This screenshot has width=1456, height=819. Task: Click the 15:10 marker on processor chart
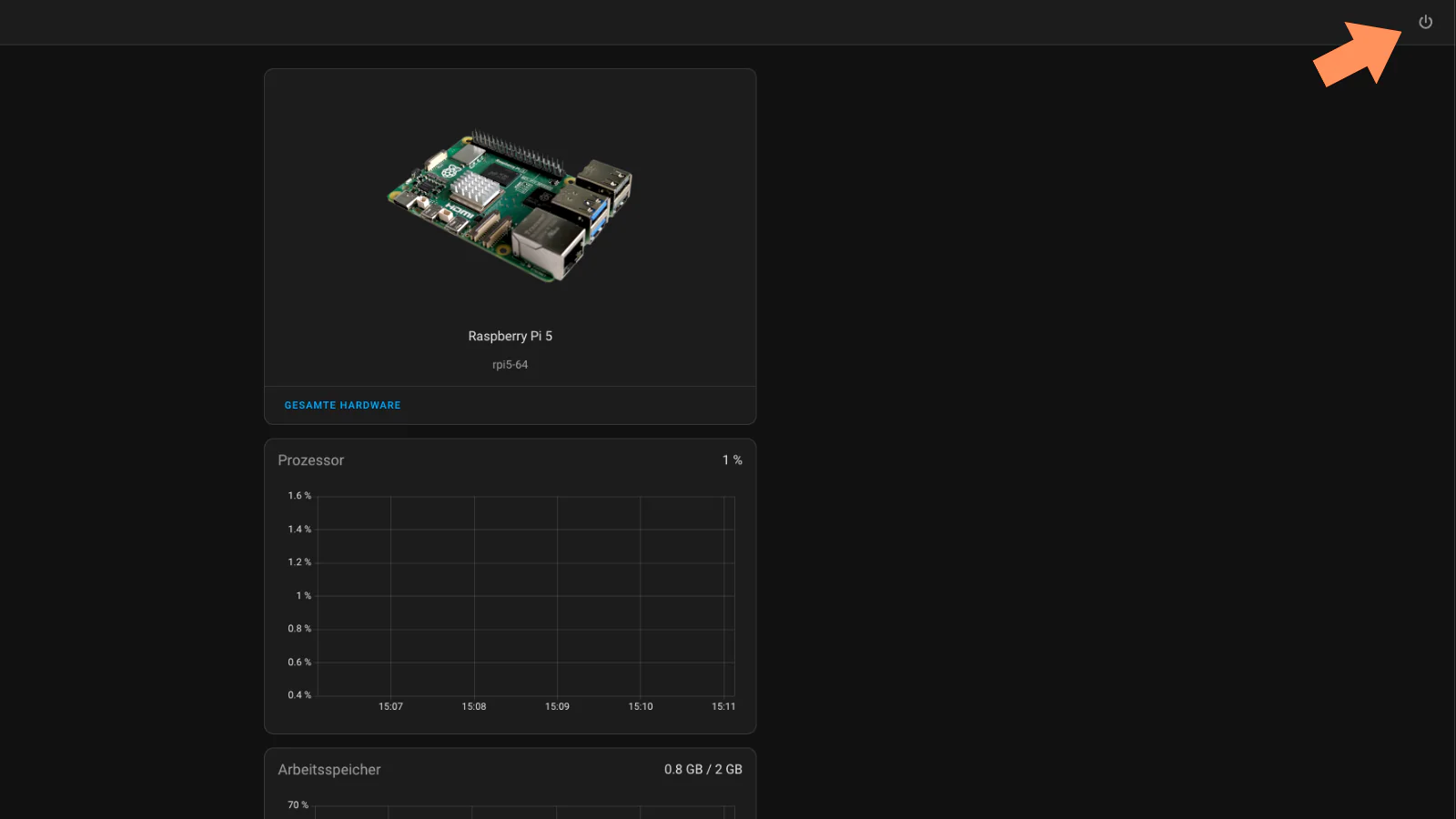point(641,706)
